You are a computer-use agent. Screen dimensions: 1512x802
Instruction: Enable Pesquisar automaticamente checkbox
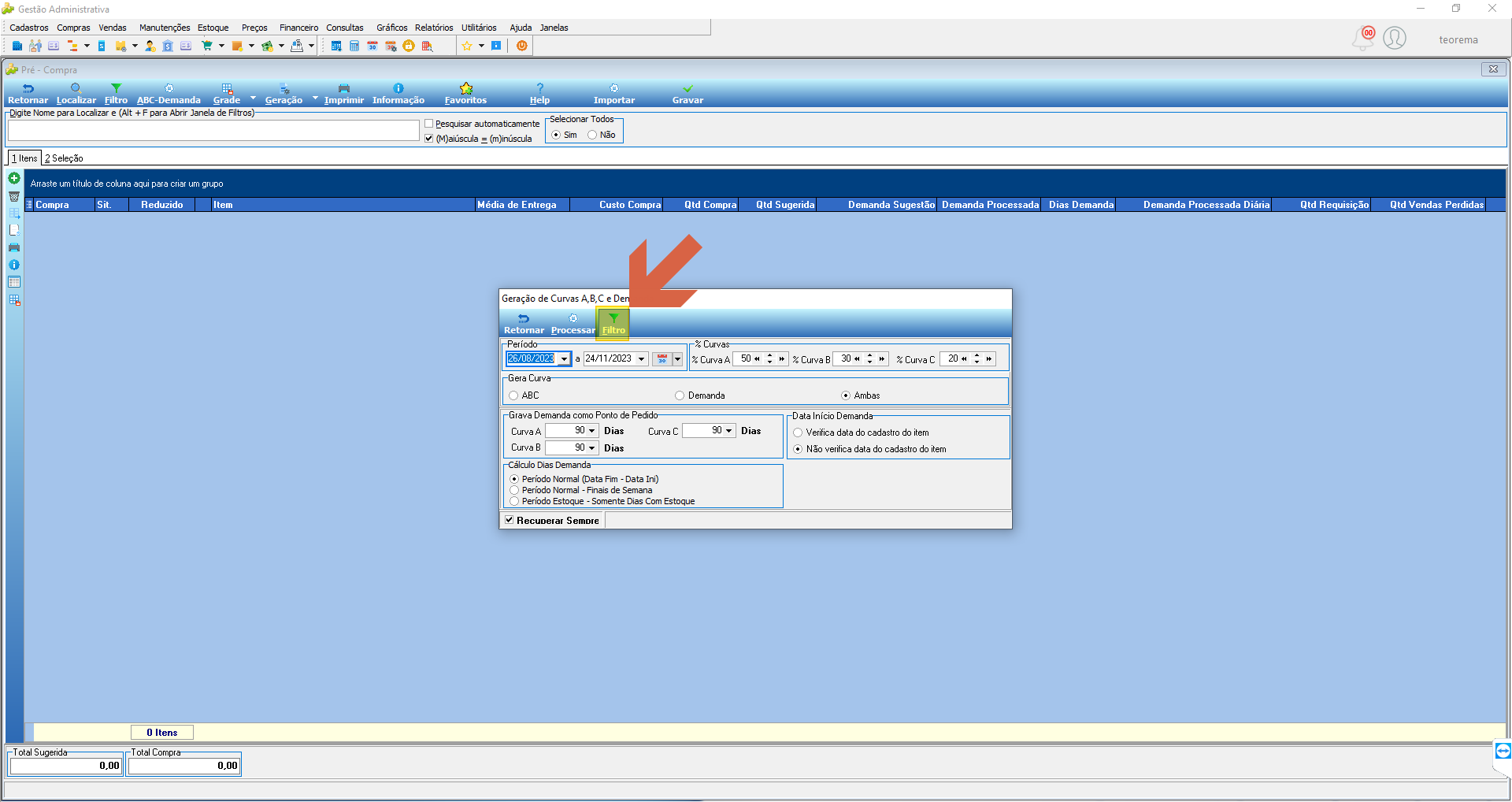(429, 124)
